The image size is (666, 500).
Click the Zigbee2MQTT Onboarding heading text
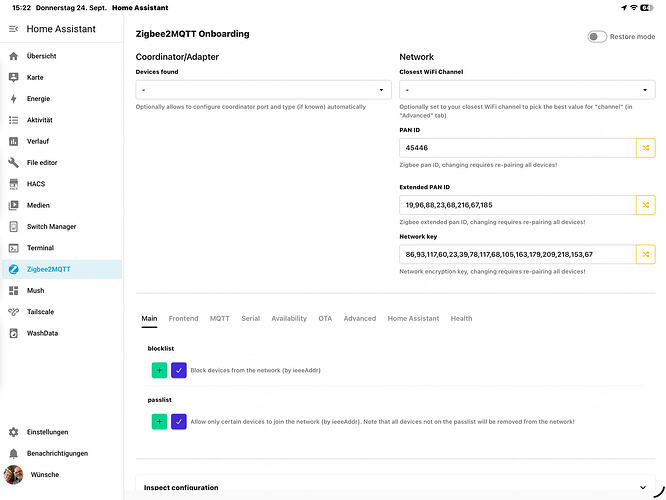pos(192,34)
